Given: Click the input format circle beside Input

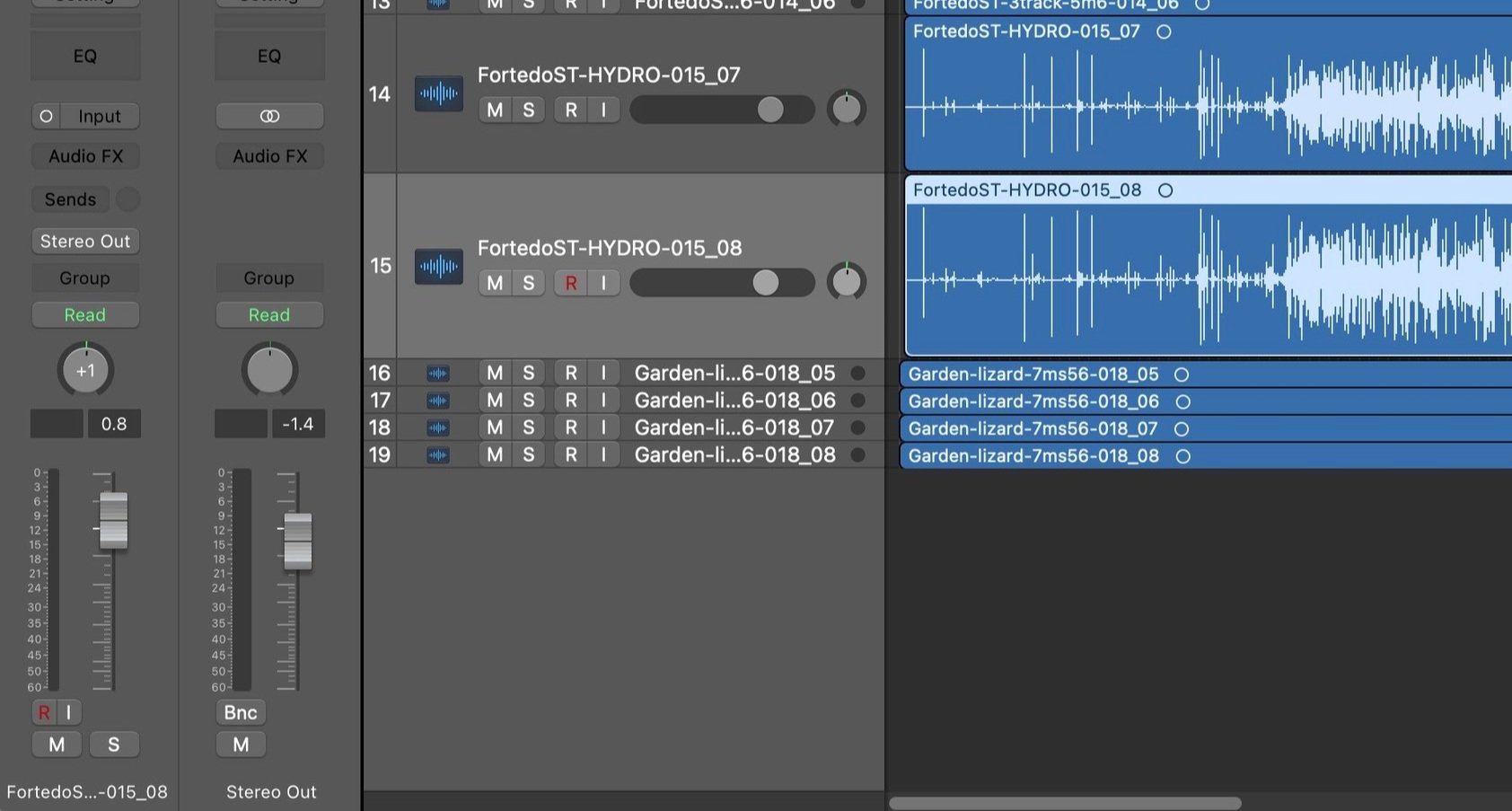Looking at the screenshot, I should (46, 116).
